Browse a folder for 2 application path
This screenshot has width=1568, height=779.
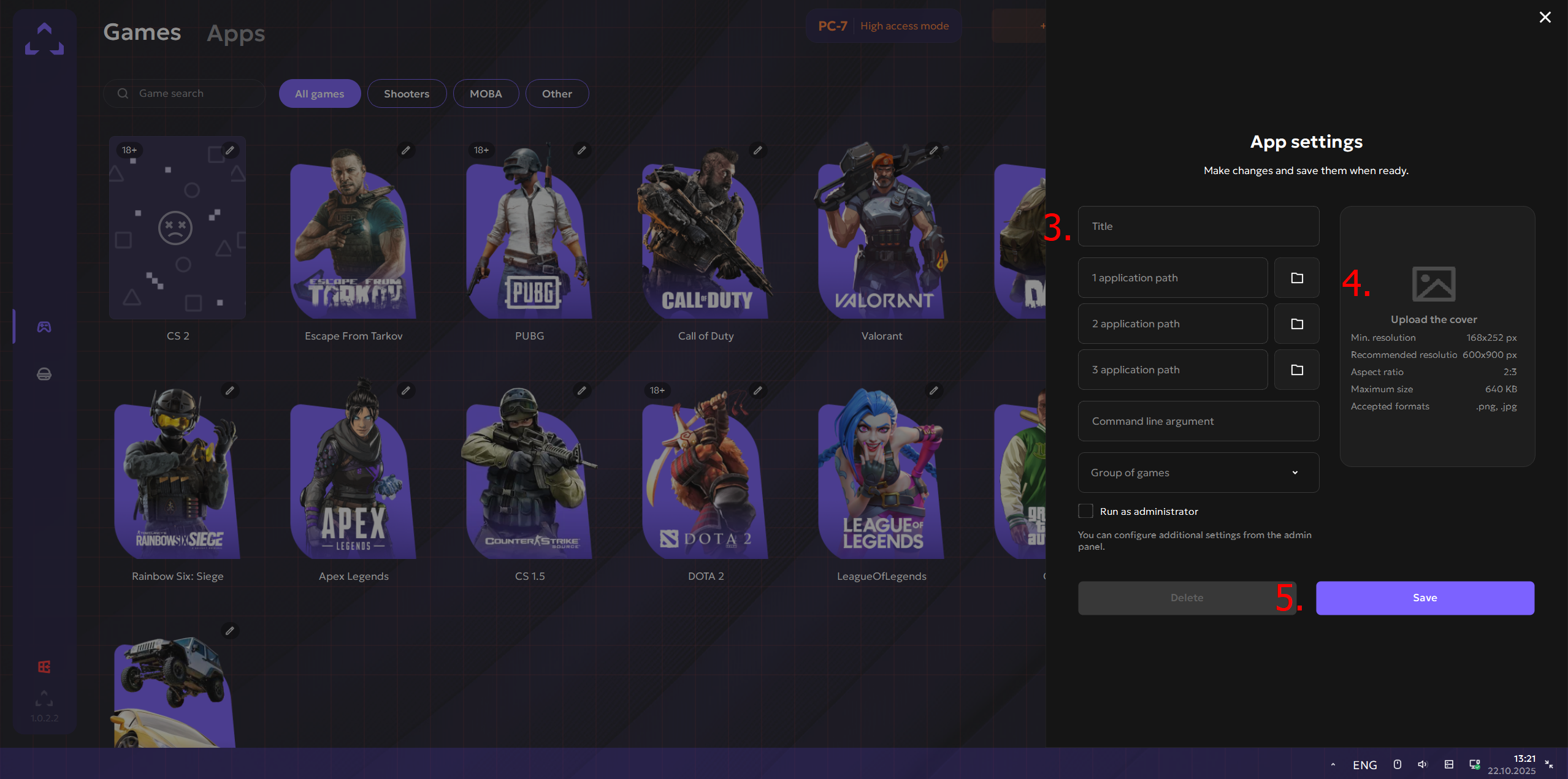(1297, 324)
